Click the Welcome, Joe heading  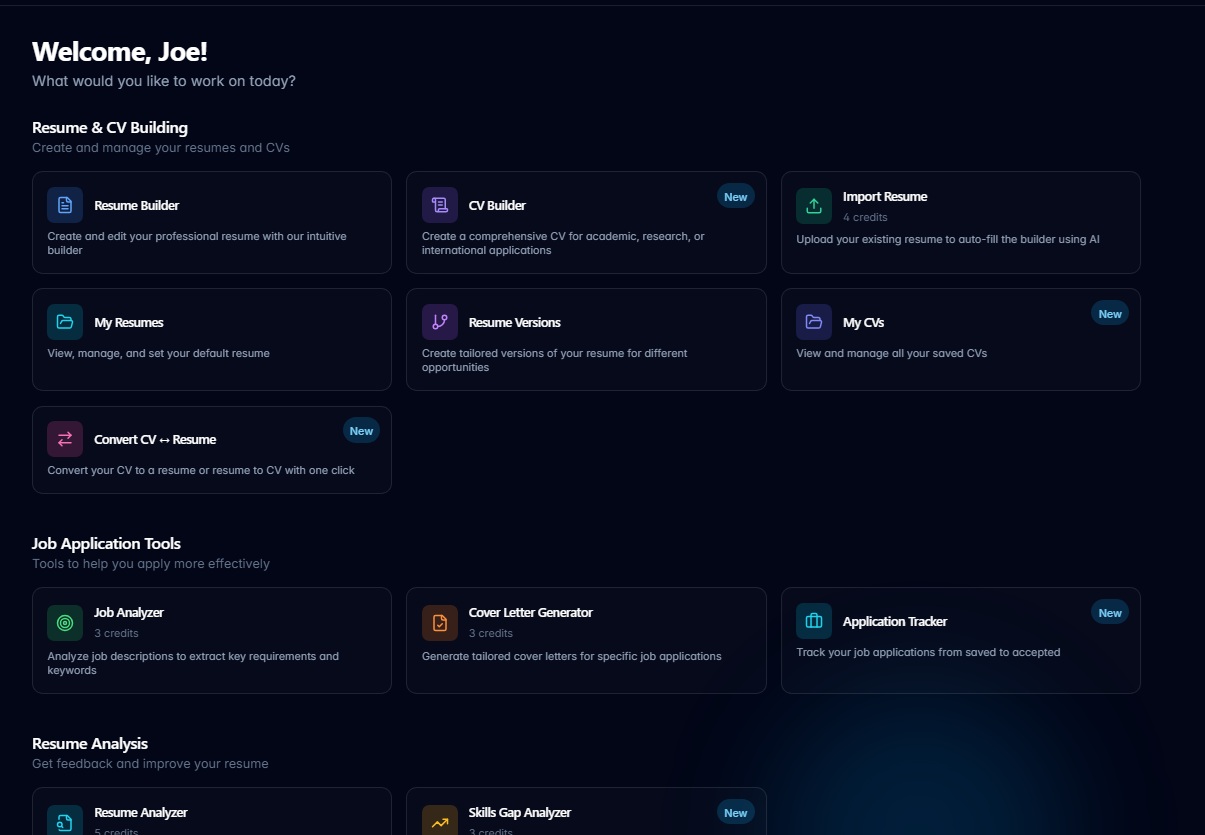120,51
